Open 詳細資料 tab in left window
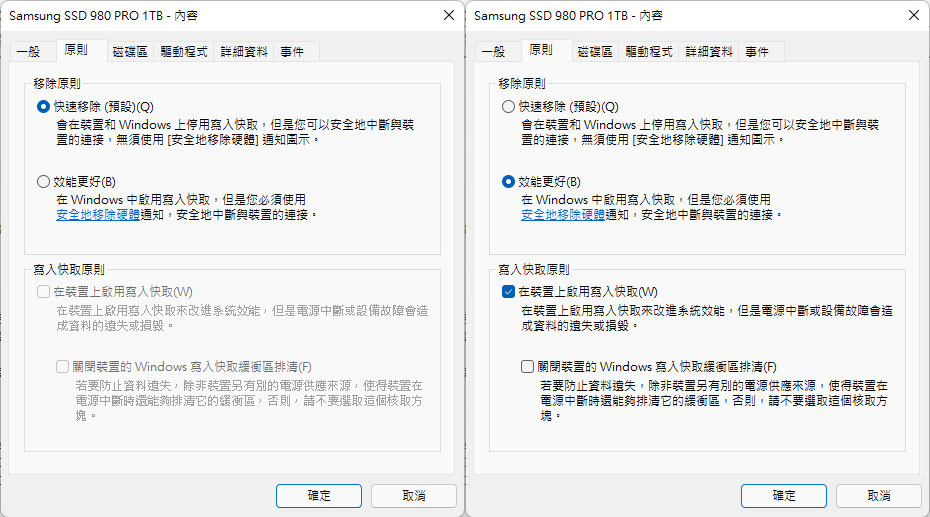The image size is (930, 517). pyautogui.click(x=244, y=52)
